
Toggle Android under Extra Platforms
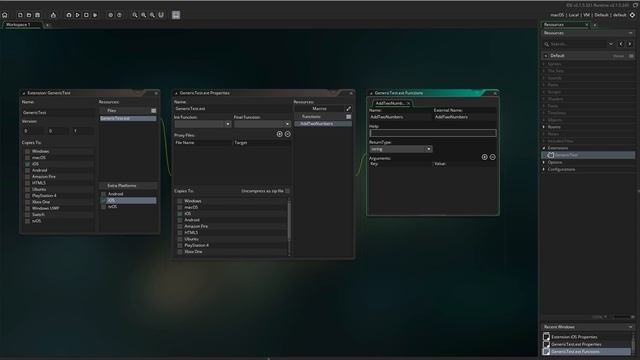click(104, 194)
